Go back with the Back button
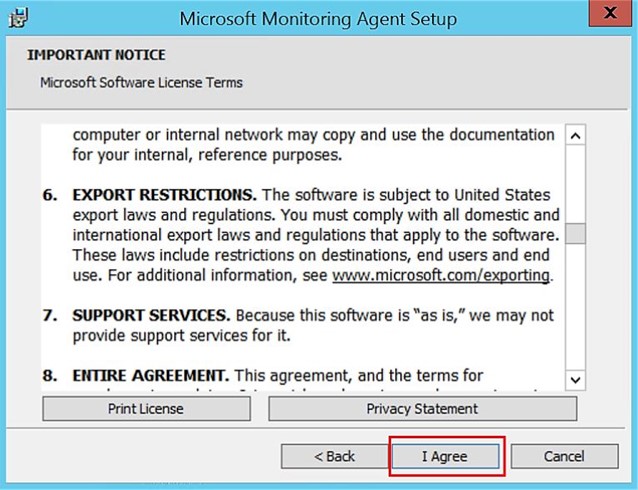The height and width of the screenshot is (490, 638). [x=334, y=456]
